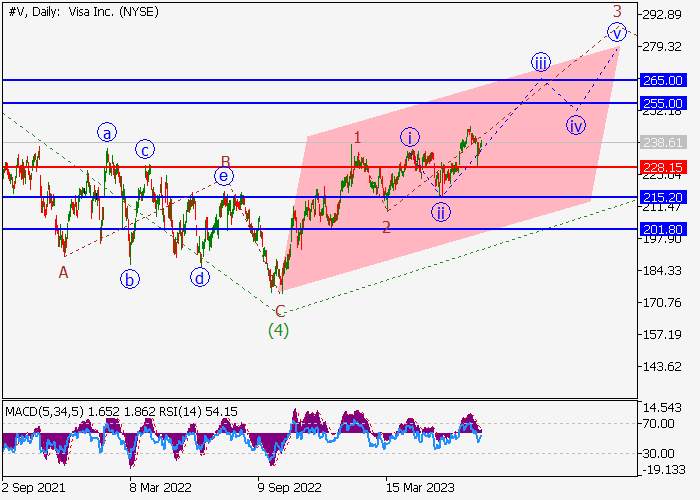Screen dimensions: 700x500
Task: Click the brown wave 'C' label
Action: point(279,311)
